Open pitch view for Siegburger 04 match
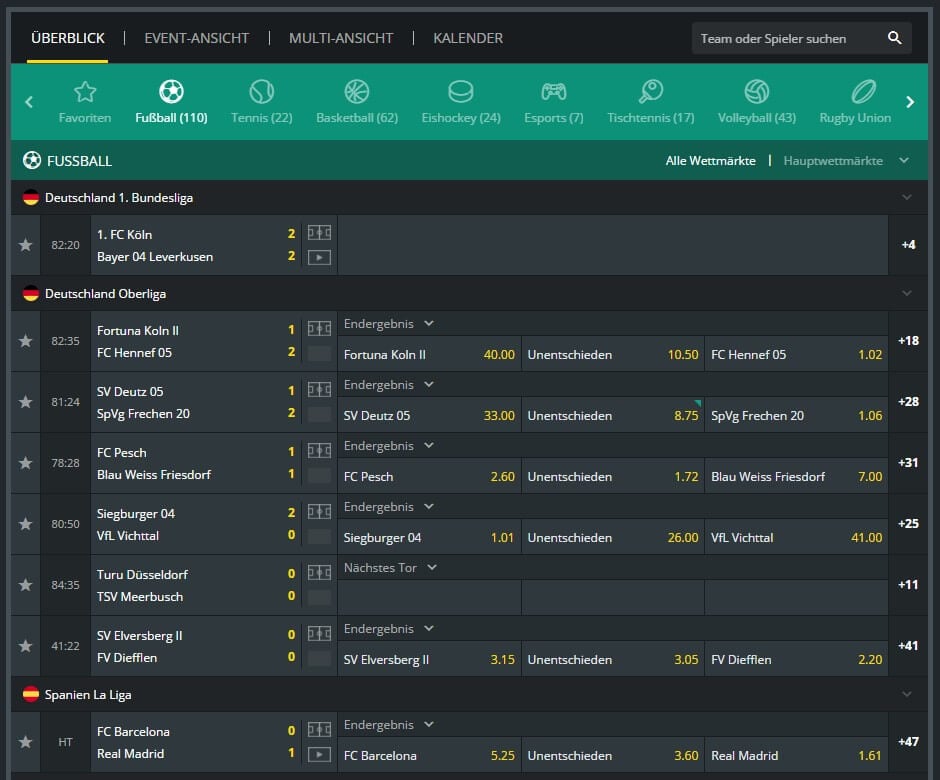This screenshot has height=780, width=940. tap(319, 511)
